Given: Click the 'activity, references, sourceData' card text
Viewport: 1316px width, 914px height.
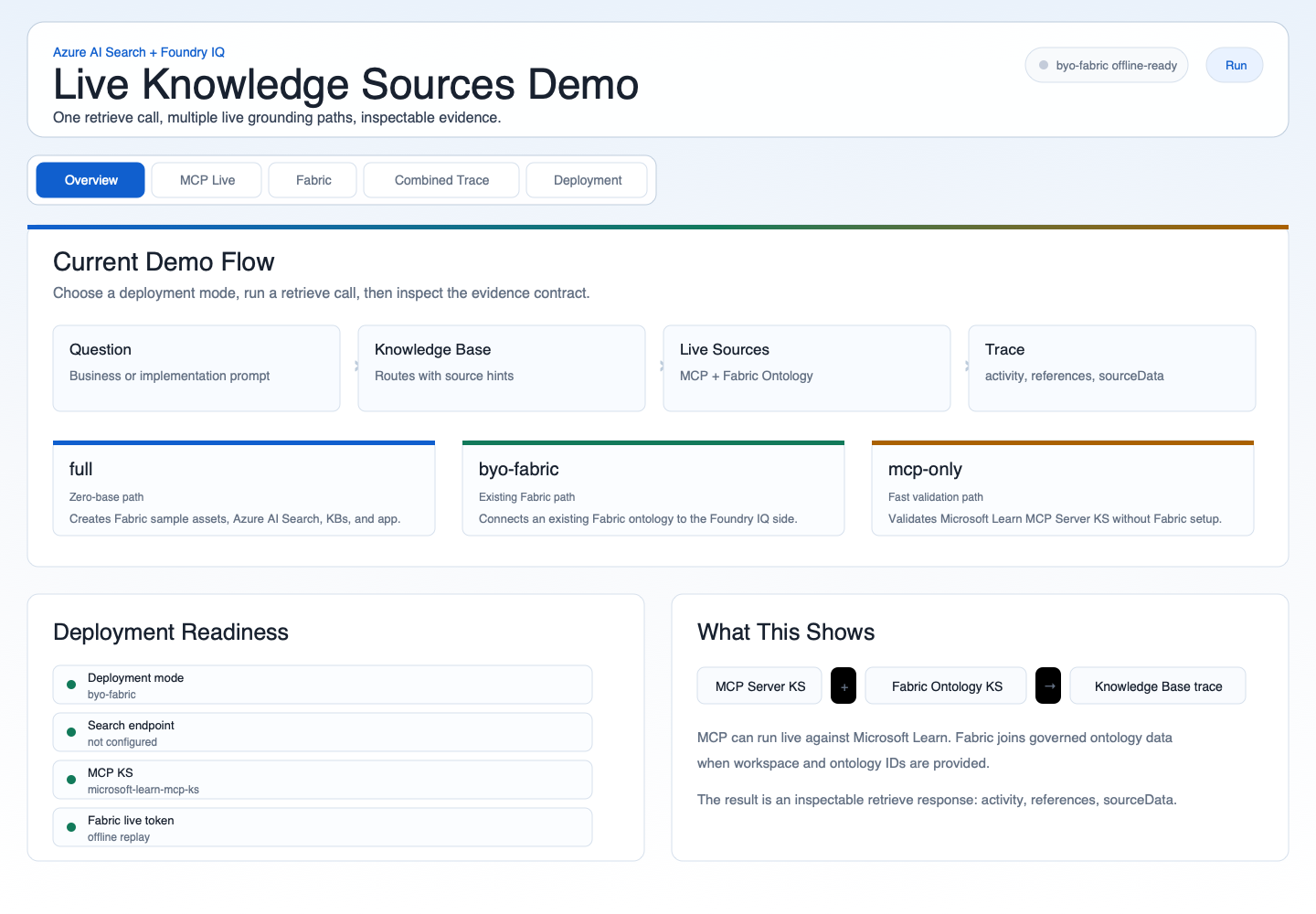Looking at the screenshot, I should [x=1074, y=376].
